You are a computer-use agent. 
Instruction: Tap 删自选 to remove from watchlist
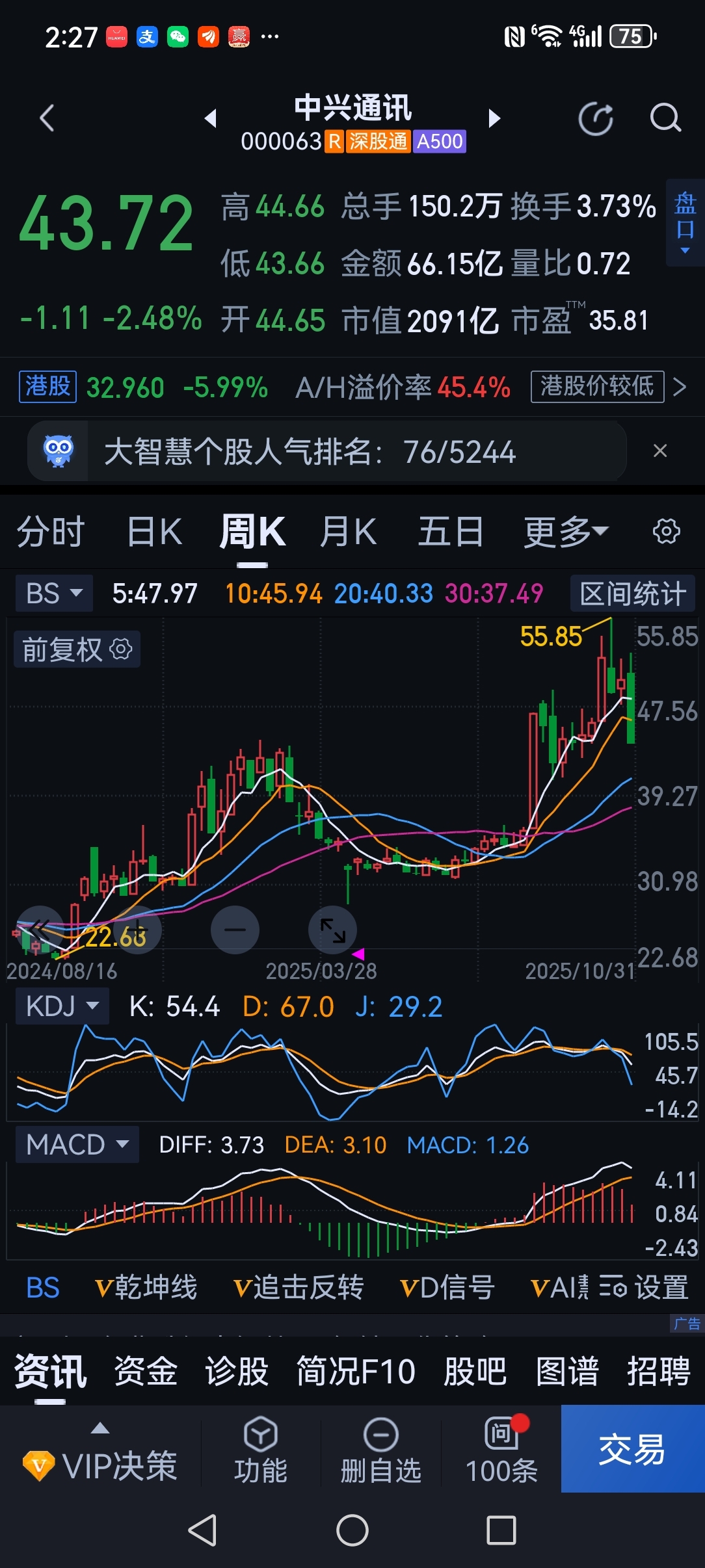(381, 1450)
